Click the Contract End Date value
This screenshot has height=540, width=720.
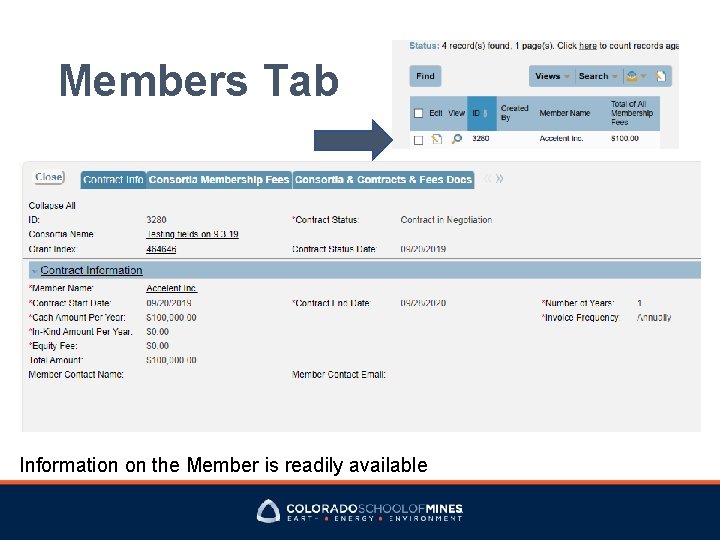click(423, 303)
